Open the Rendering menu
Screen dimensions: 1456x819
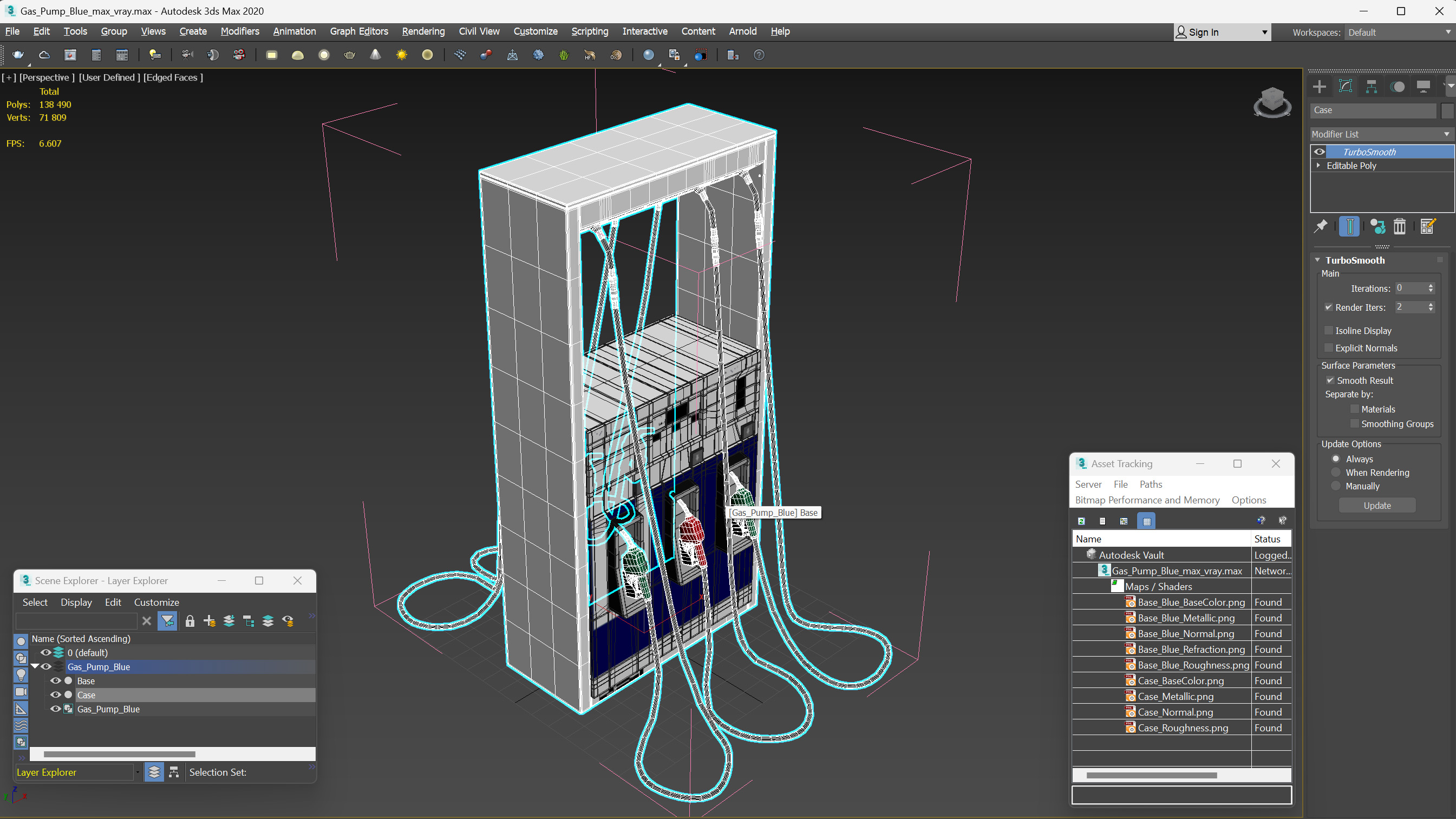[423, 31]
